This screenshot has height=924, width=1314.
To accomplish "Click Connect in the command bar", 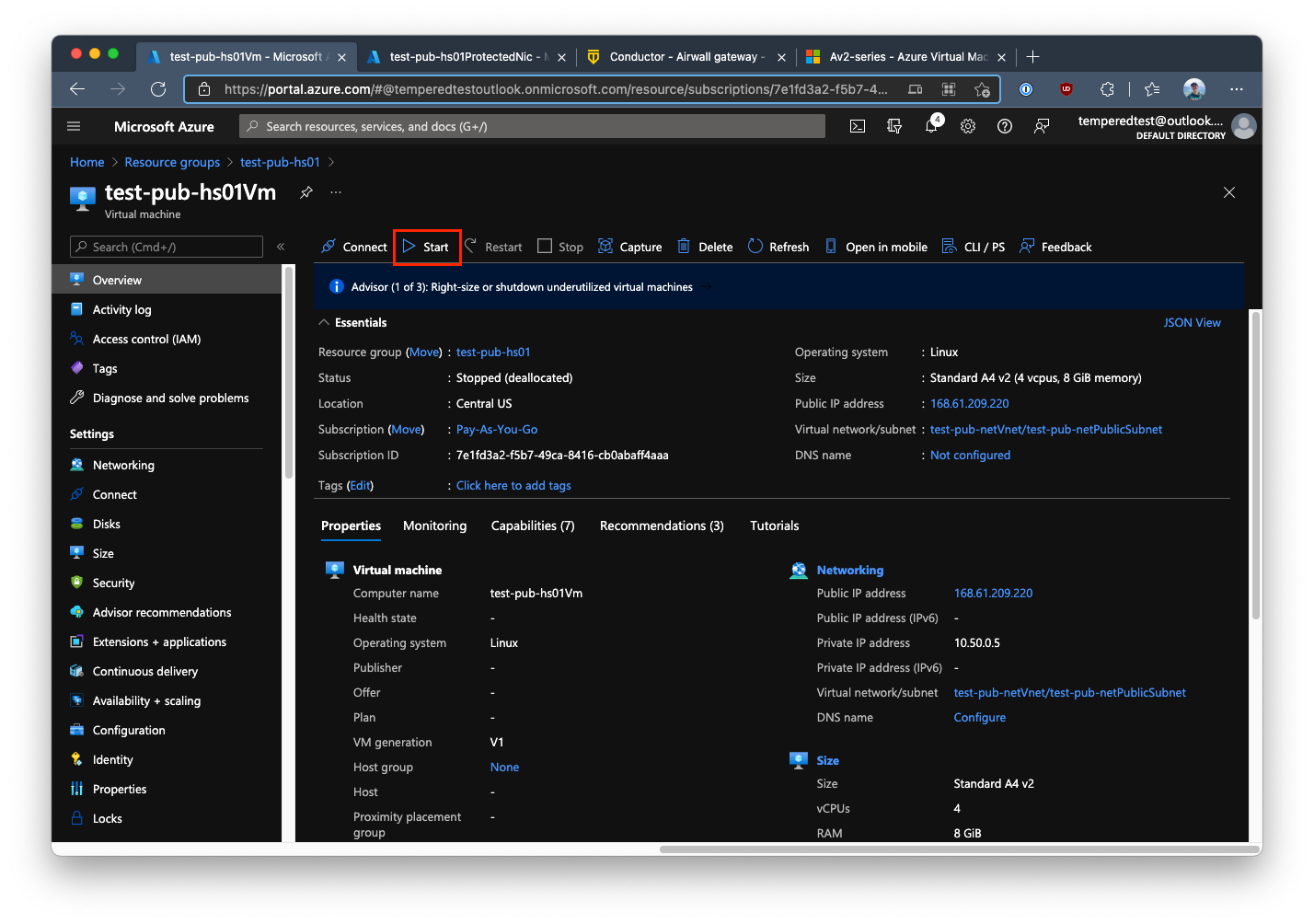I will [354, 247].
